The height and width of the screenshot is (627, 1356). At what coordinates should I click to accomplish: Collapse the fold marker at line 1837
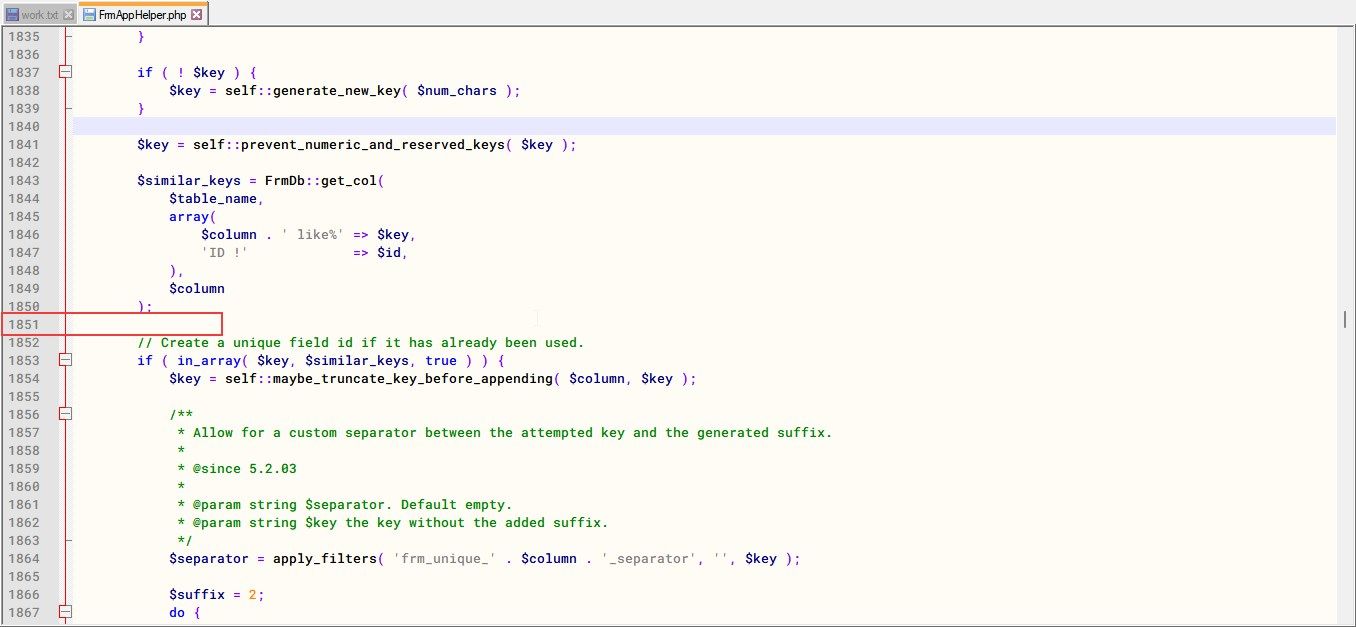(x=66, y=72)
